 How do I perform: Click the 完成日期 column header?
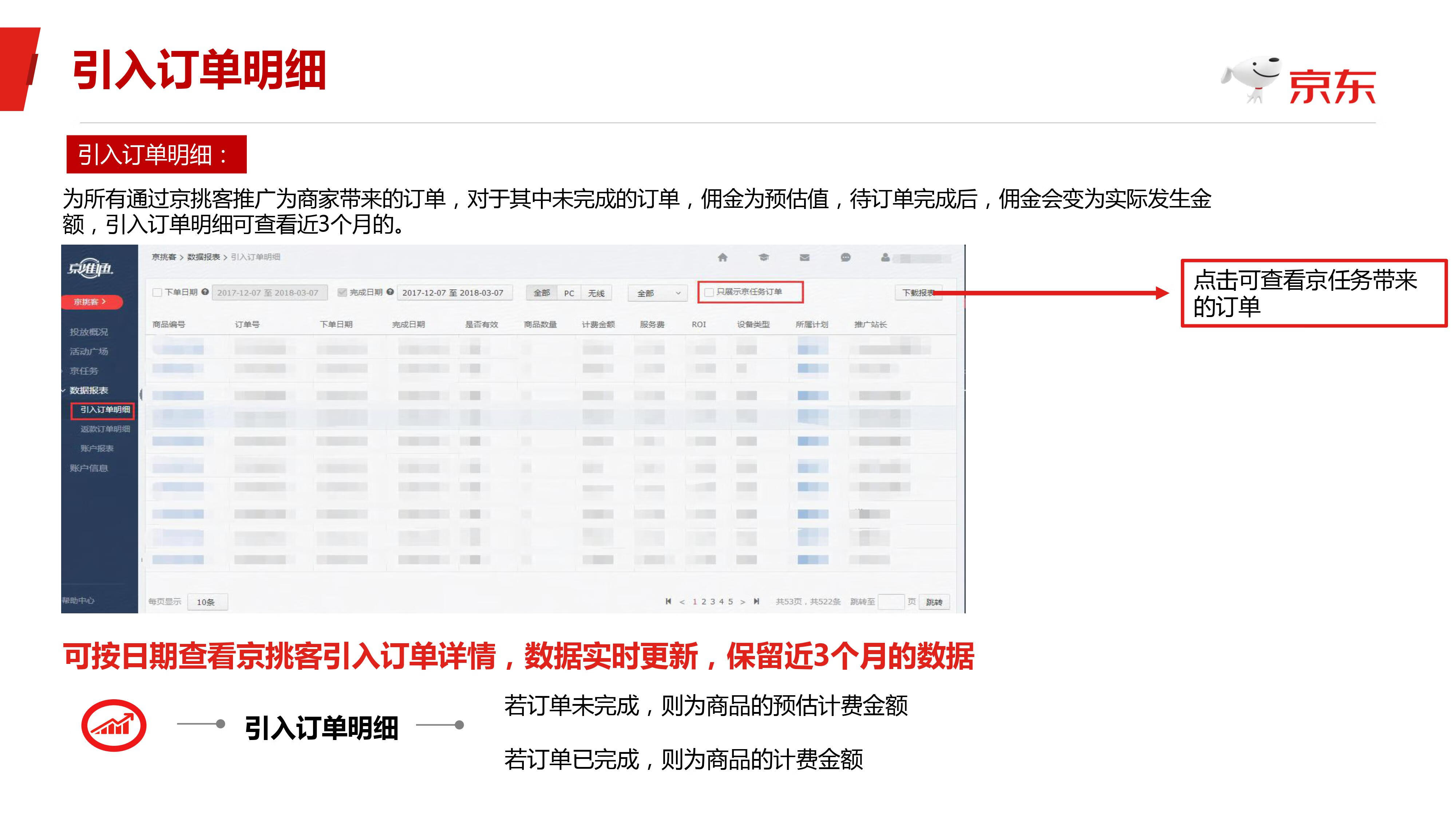coord(408,324)
